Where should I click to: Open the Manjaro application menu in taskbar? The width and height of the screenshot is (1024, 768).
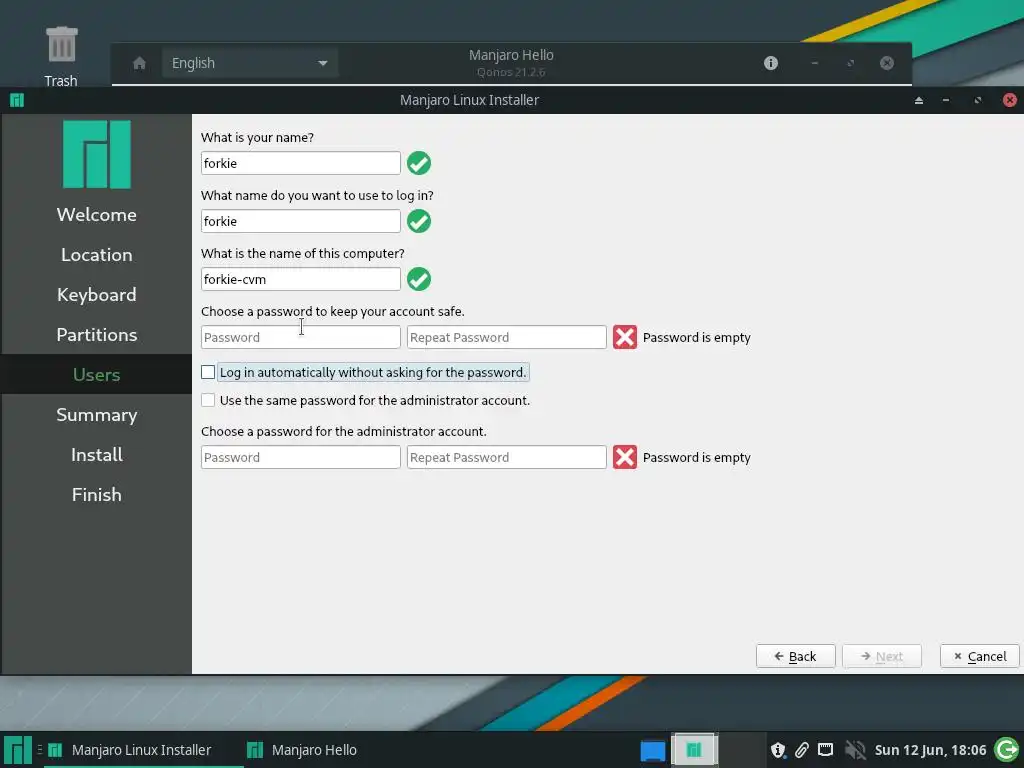(18, 750)
